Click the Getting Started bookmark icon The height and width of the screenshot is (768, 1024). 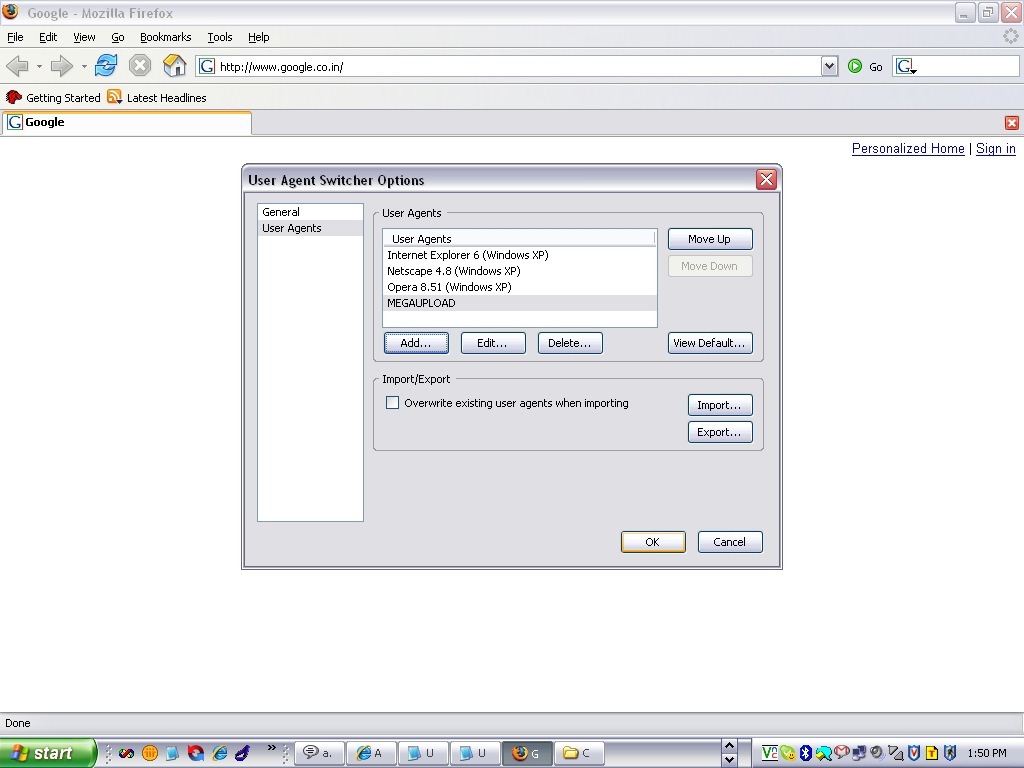(14, 97)
